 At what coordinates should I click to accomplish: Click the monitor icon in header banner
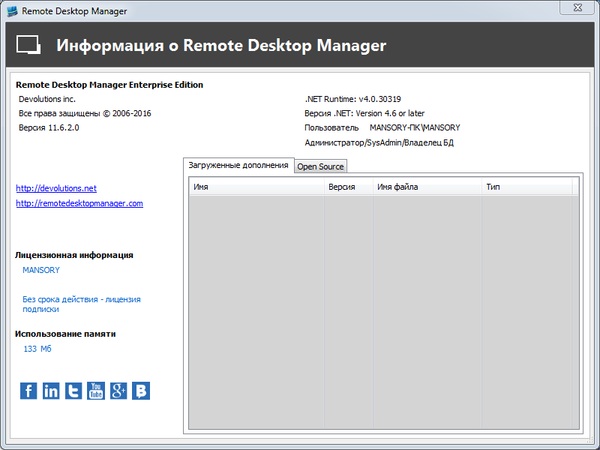pos(29,46)
